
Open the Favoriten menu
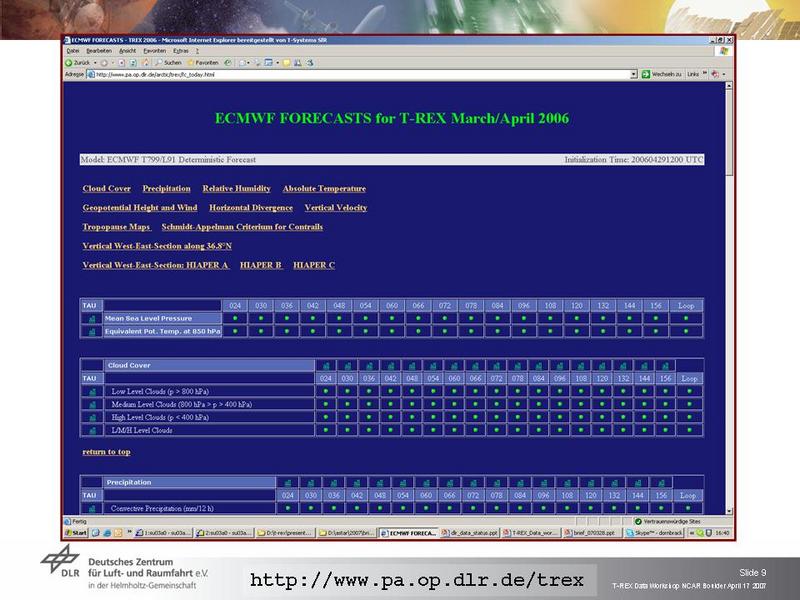coord(155,51)
